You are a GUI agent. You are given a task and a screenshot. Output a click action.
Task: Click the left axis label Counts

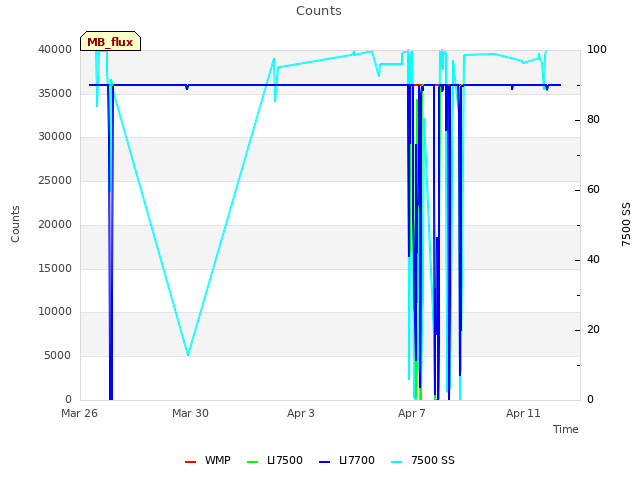15,224
